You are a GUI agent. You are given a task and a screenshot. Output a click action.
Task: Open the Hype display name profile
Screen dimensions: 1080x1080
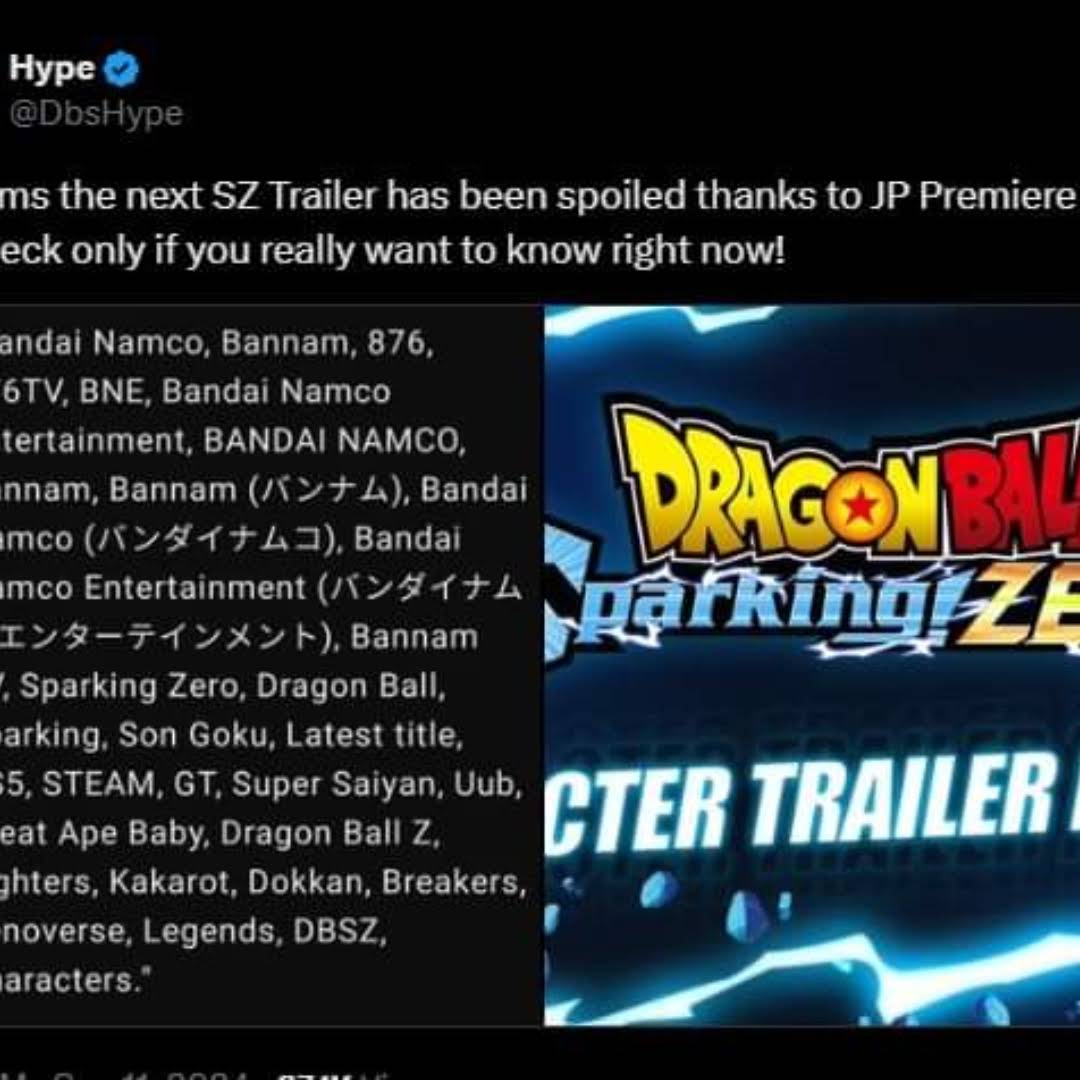(x=52, y=70)
